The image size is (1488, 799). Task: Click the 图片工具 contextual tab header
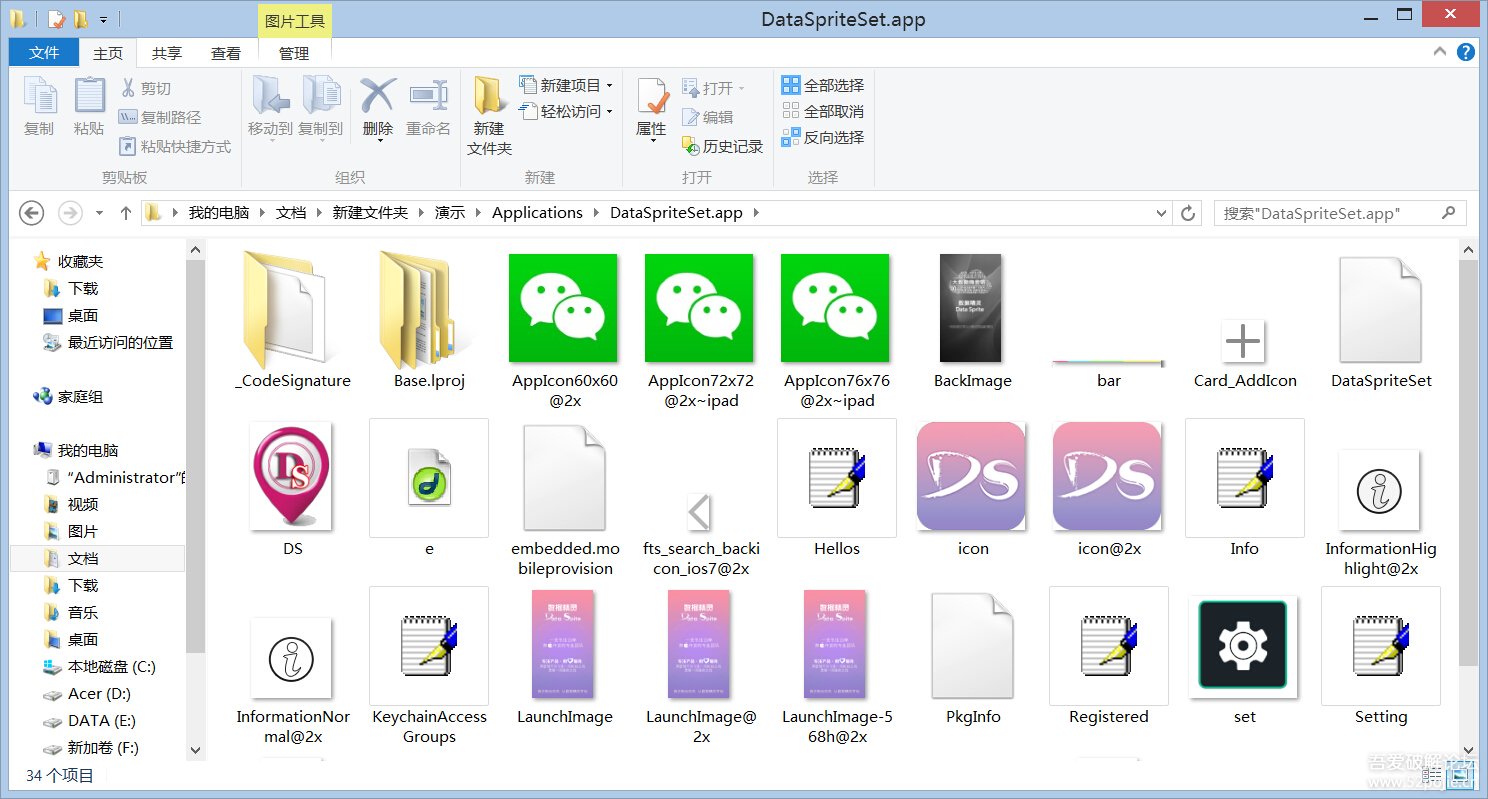click(294, 21)
